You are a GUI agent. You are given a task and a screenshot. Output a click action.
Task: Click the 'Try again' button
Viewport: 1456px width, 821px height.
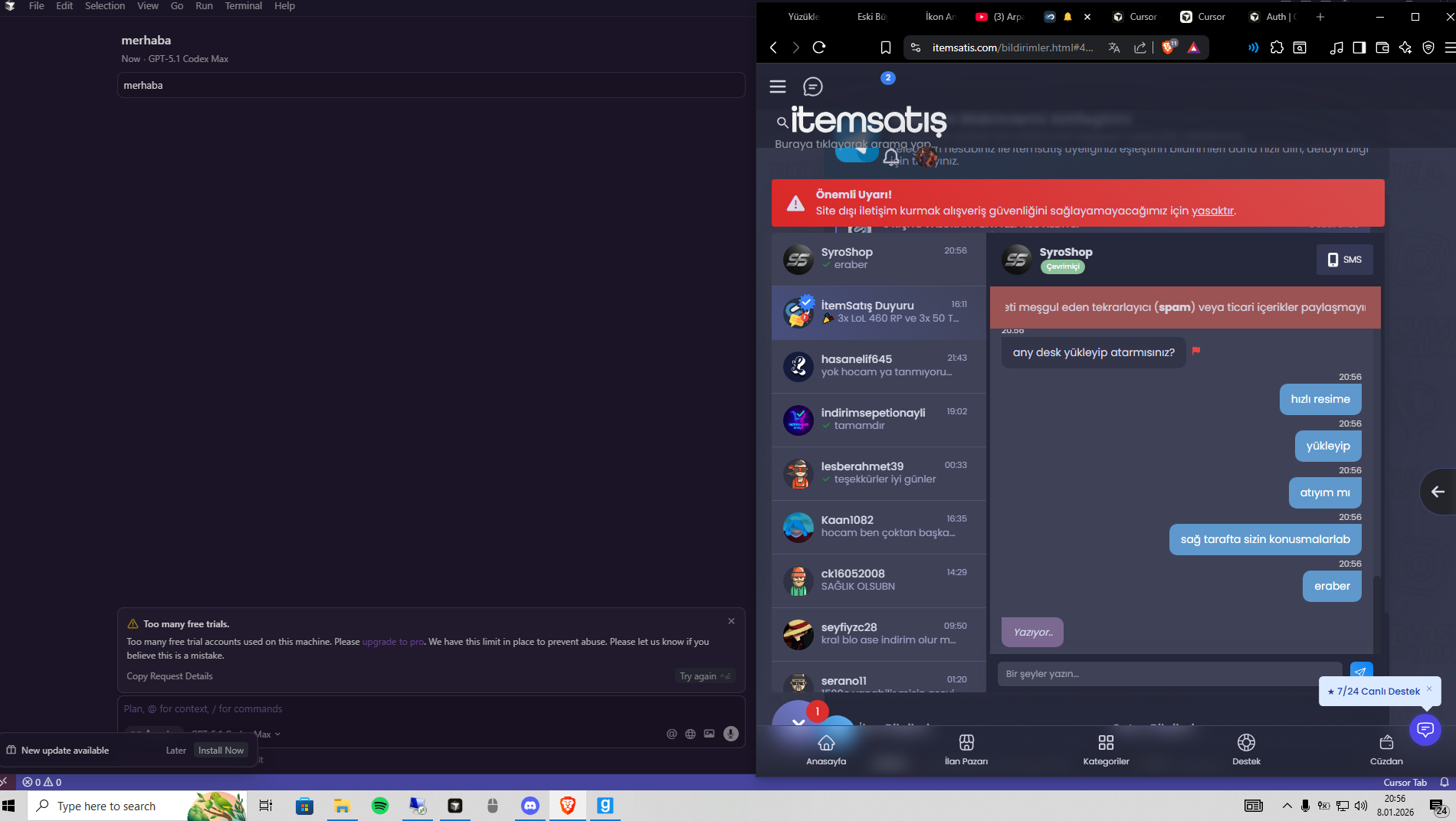(705, 676)
